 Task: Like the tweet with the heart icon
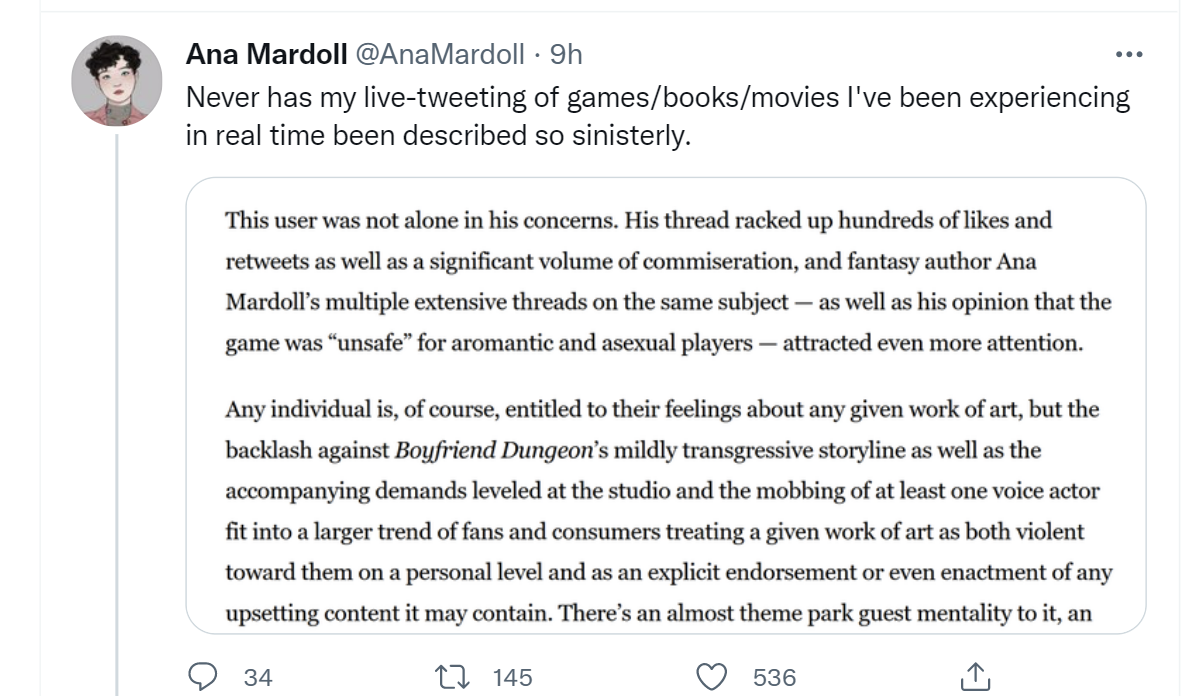[711, 677]
